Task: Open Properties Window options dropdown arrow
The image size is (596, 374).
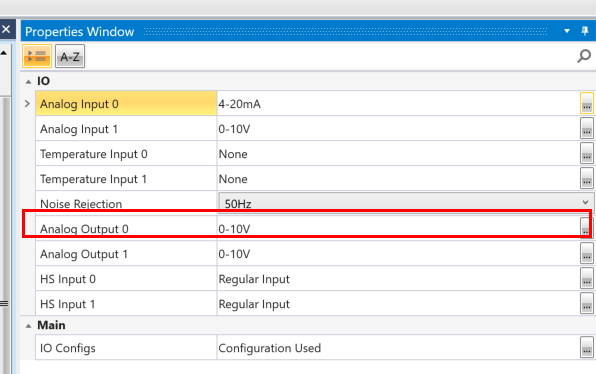Action: [x=567, y=31]
